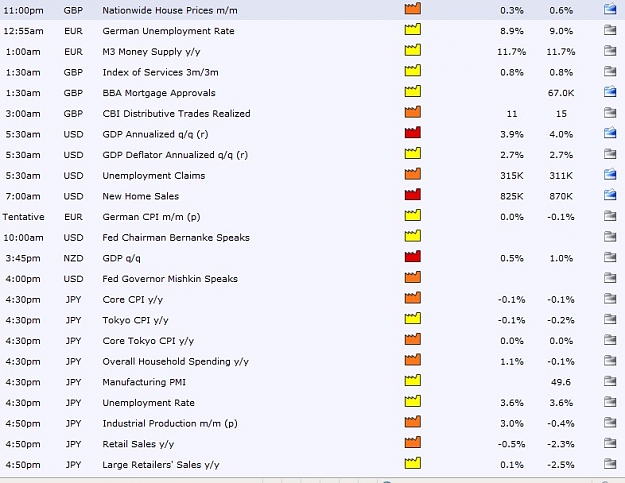625x483 pixels.
Task: Open detail folder for German CPI m/m (p)
Action: [610, 216]
